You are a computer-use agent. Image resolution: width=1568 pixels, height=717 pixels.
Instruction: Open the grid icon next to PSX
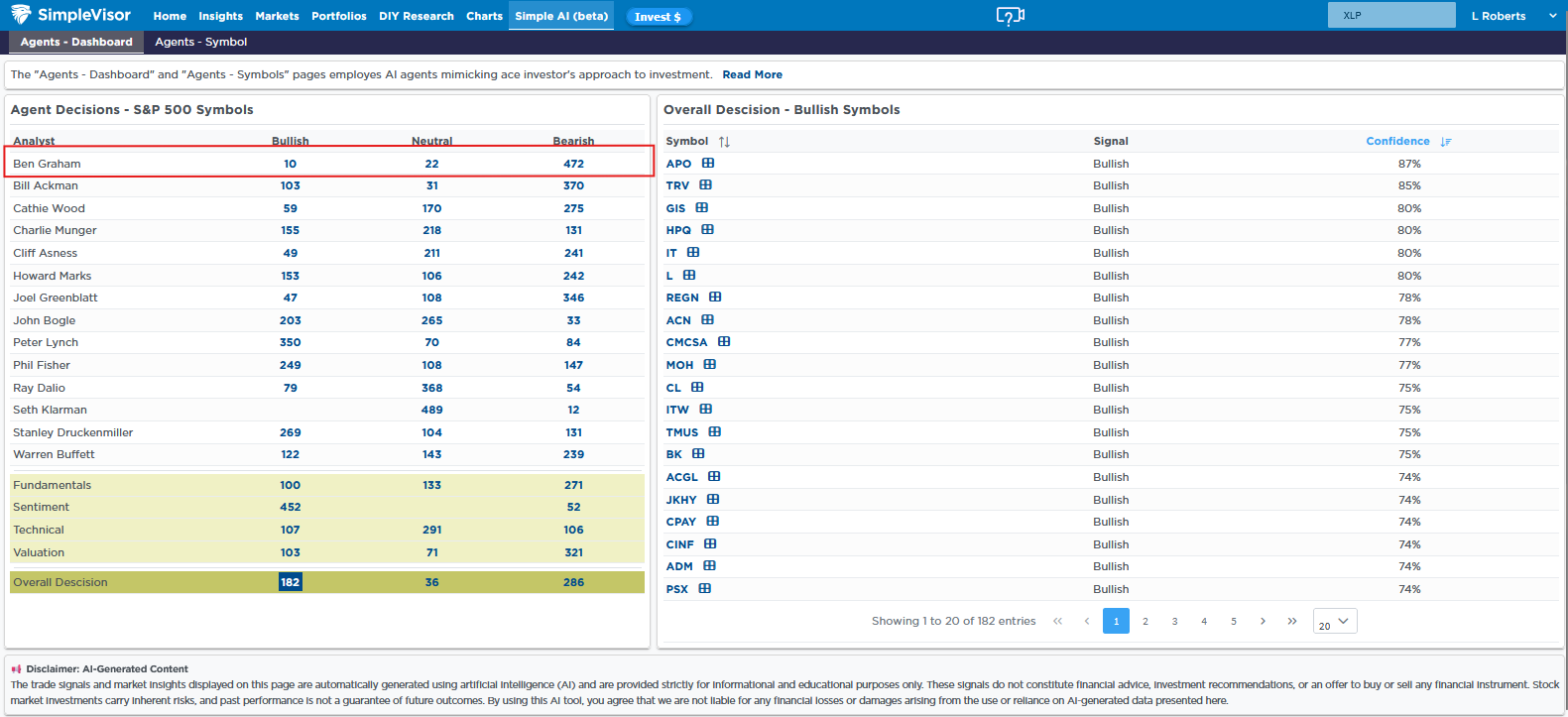pyautogui.click(x=705, y=589)
